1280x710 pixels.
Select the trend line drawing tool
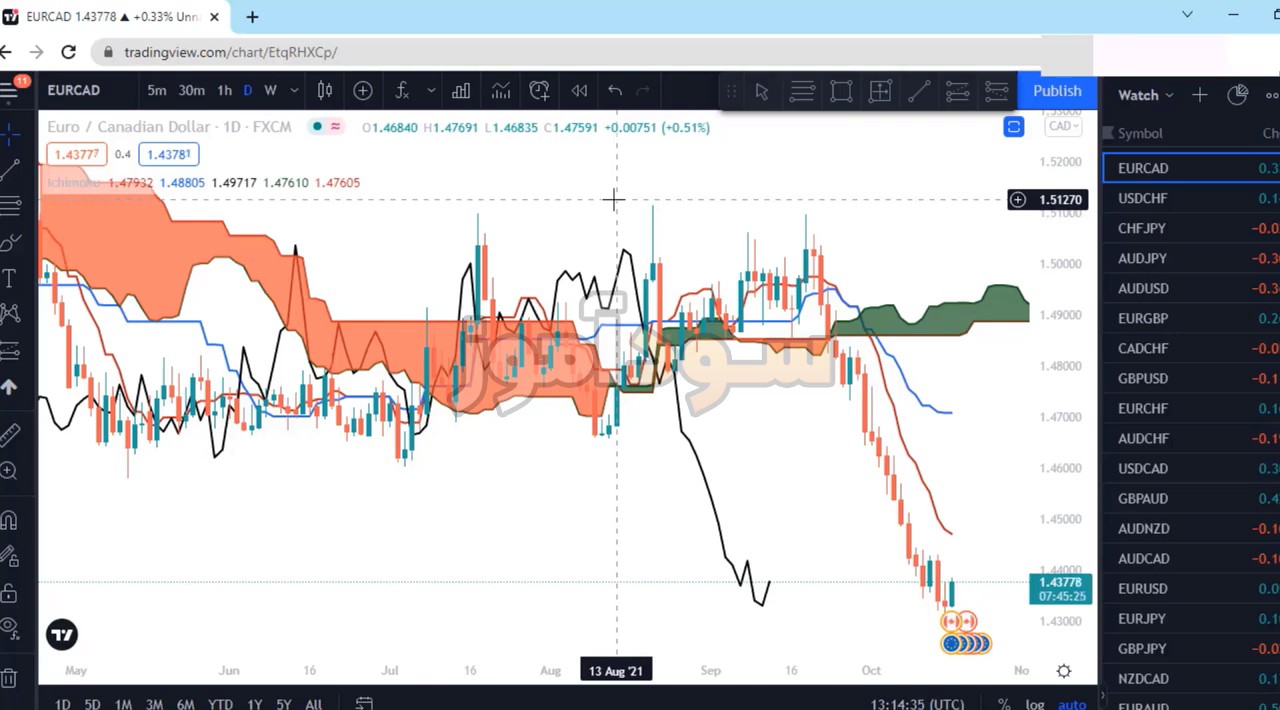click(x=10, y=169)
